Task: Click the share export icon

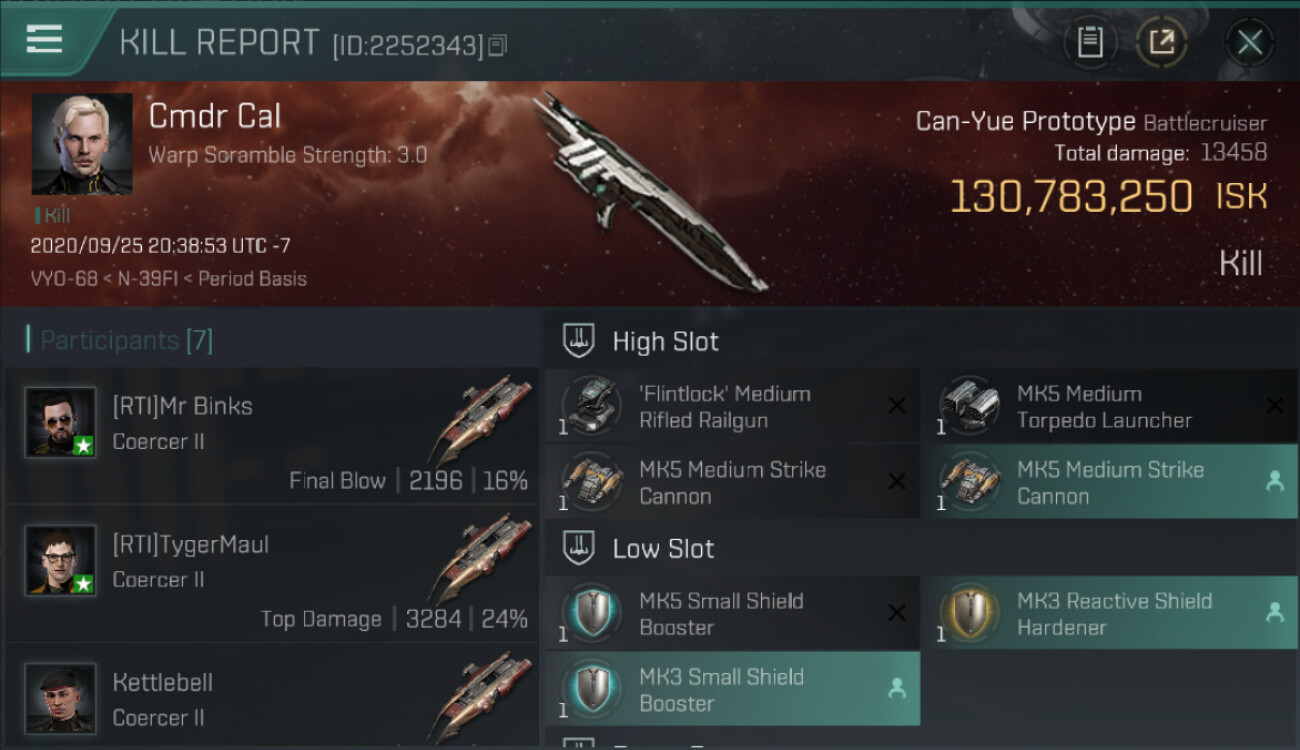Action: pos(1161,43)
